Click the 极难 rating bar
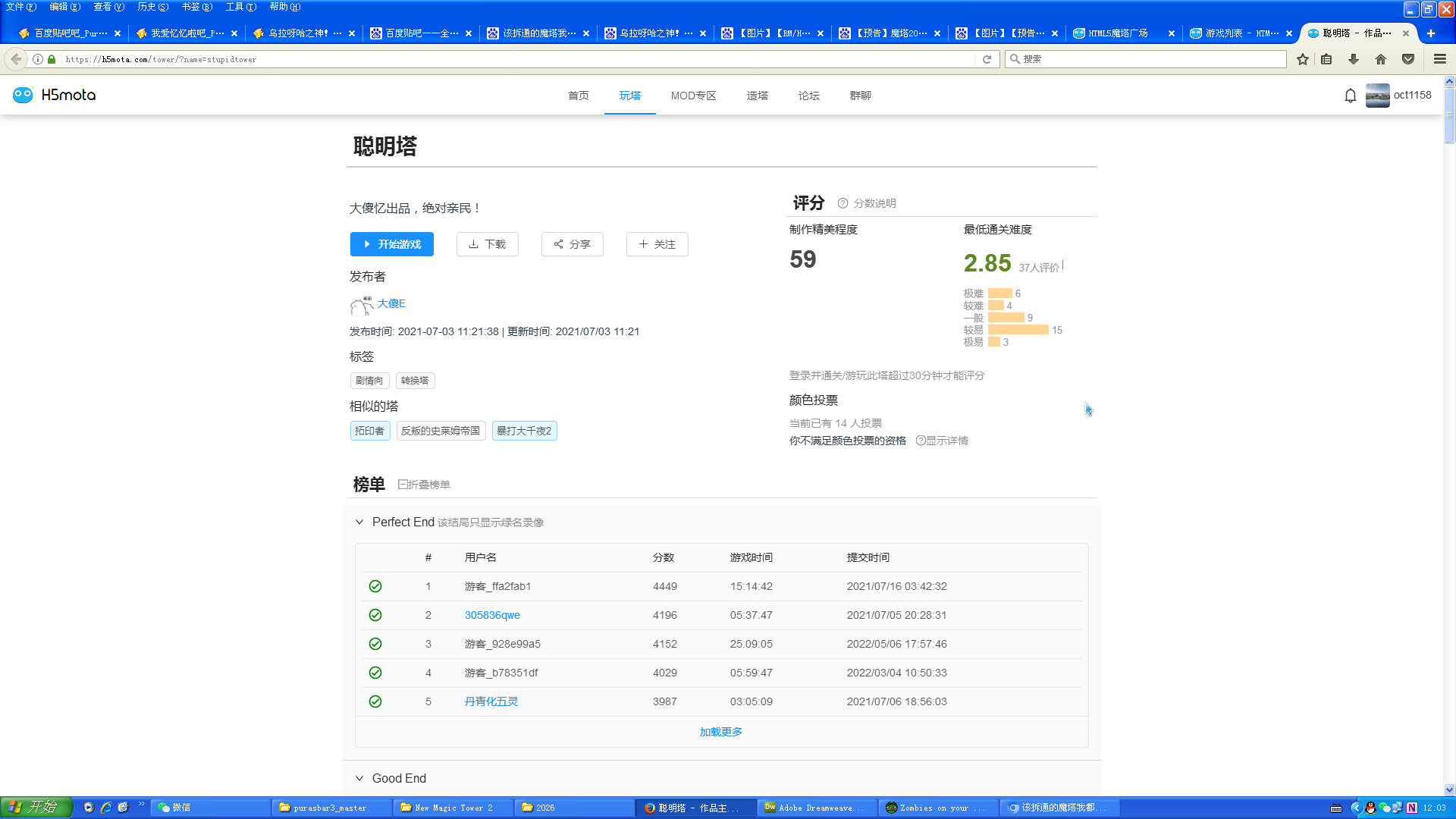The image size is (1456, 819). click(x=1000, y=293)
